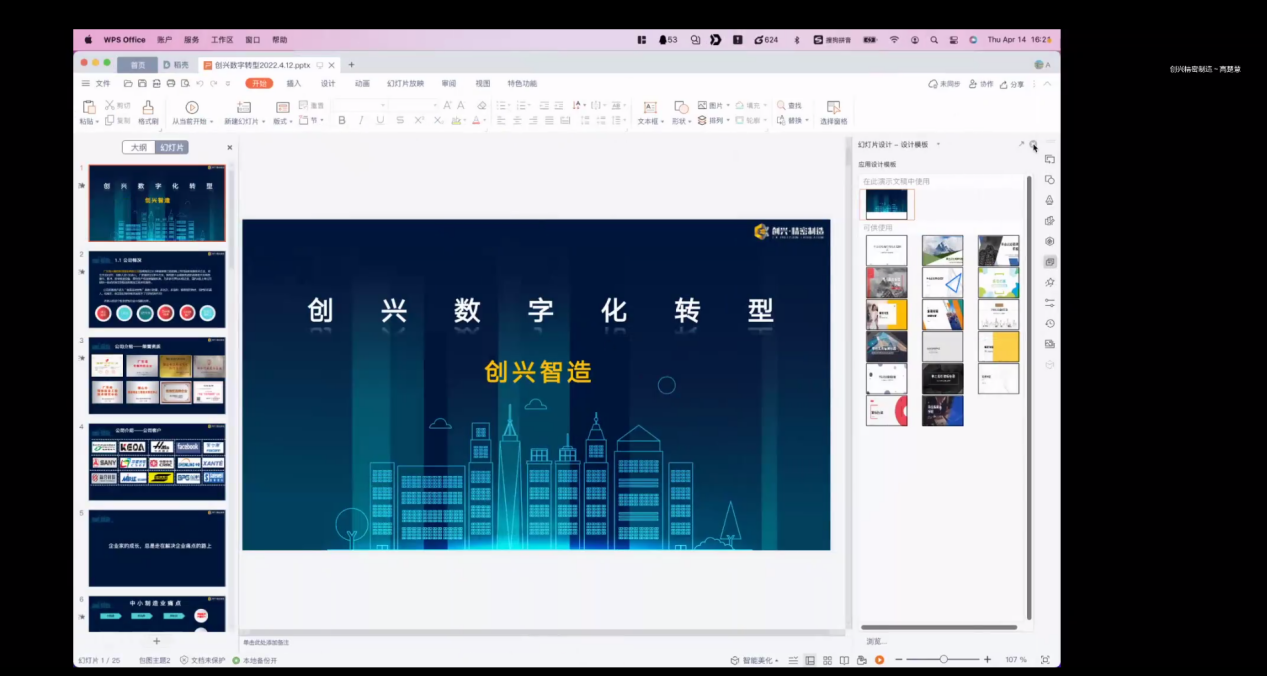Click Browse (浏览...) in the design template panel
This screenshot has height=676, width=1267.
876,641
